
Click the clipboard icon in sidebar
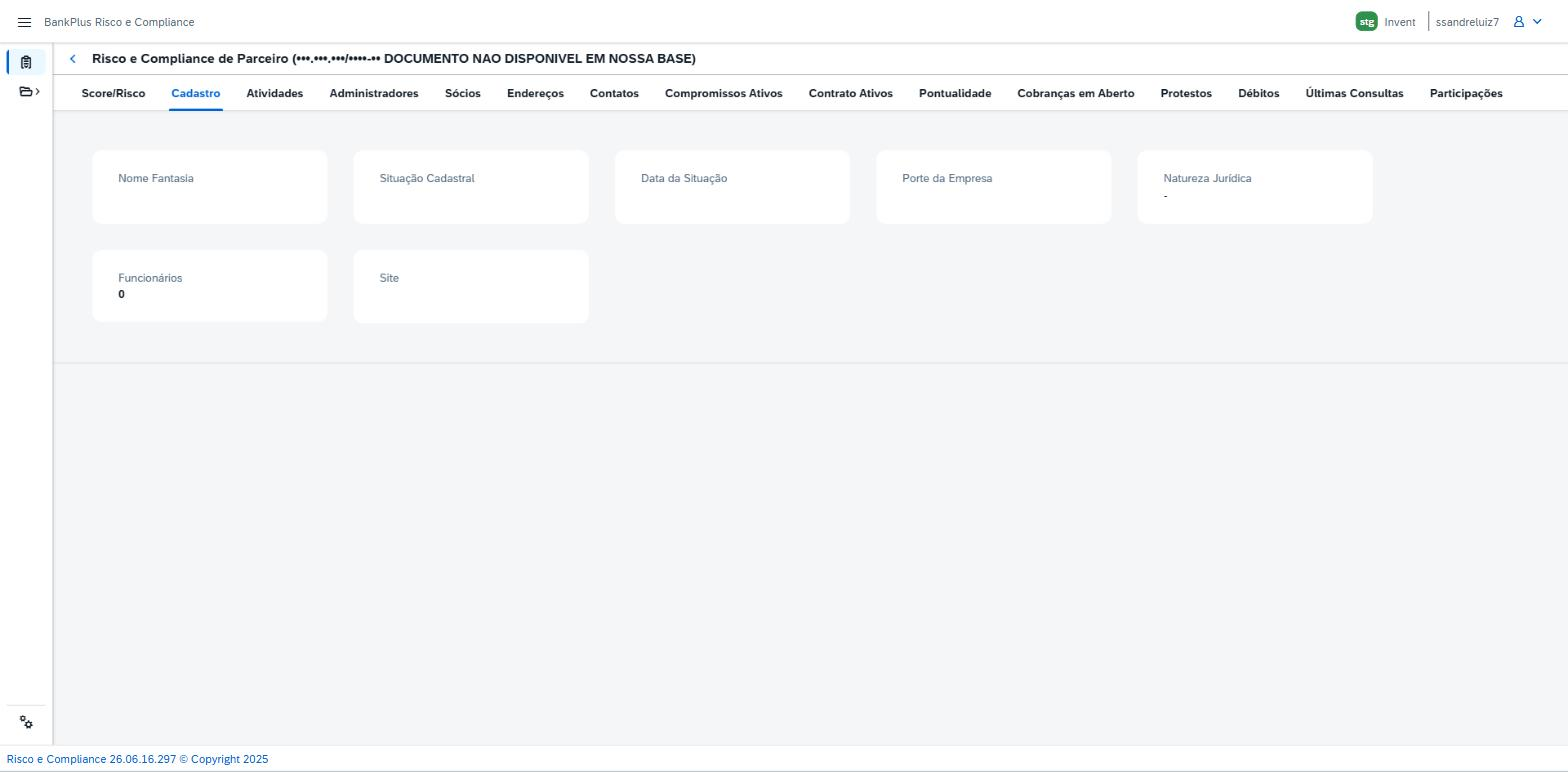click(x=26, y=62)
